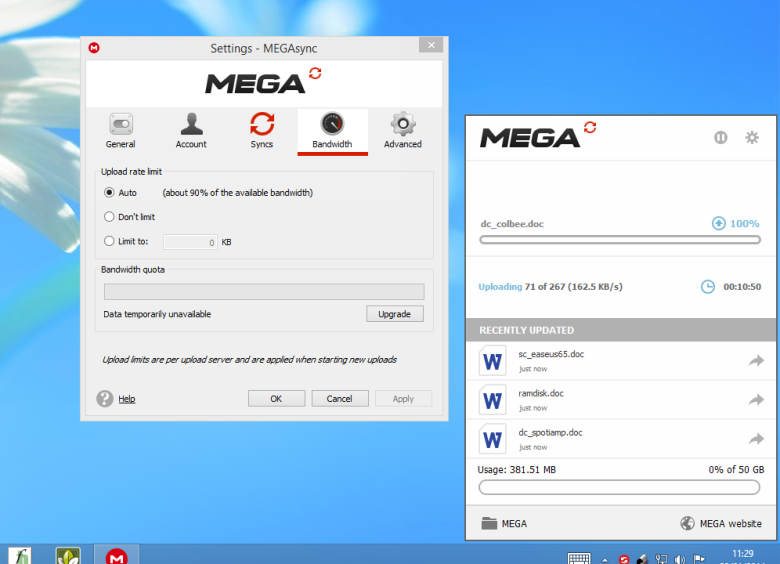The height and width of the screenshot is (564, 780).
Task: Select the Auto upload rate option
Action: pos(110,193)
